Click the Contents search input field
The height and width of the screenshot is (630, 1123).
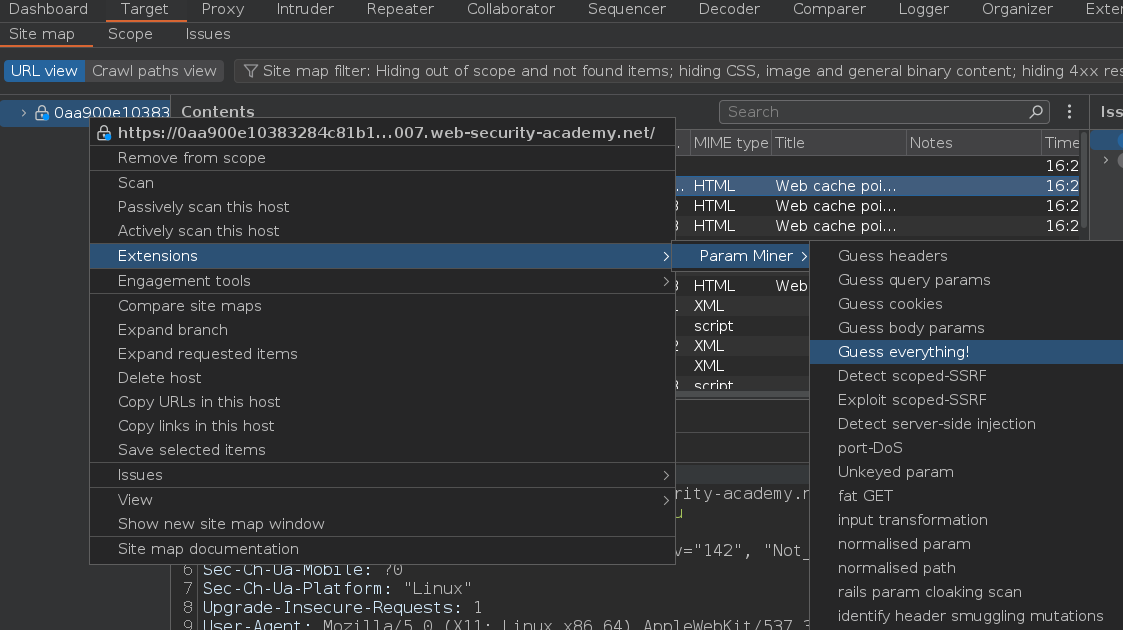pyautogui.click(x=870, y=112)
